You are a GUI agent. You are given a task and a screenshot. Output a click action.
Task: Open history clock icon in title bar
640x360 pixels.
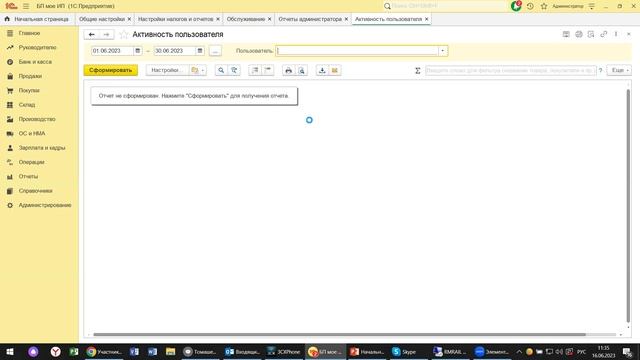(x=530, y=6)
